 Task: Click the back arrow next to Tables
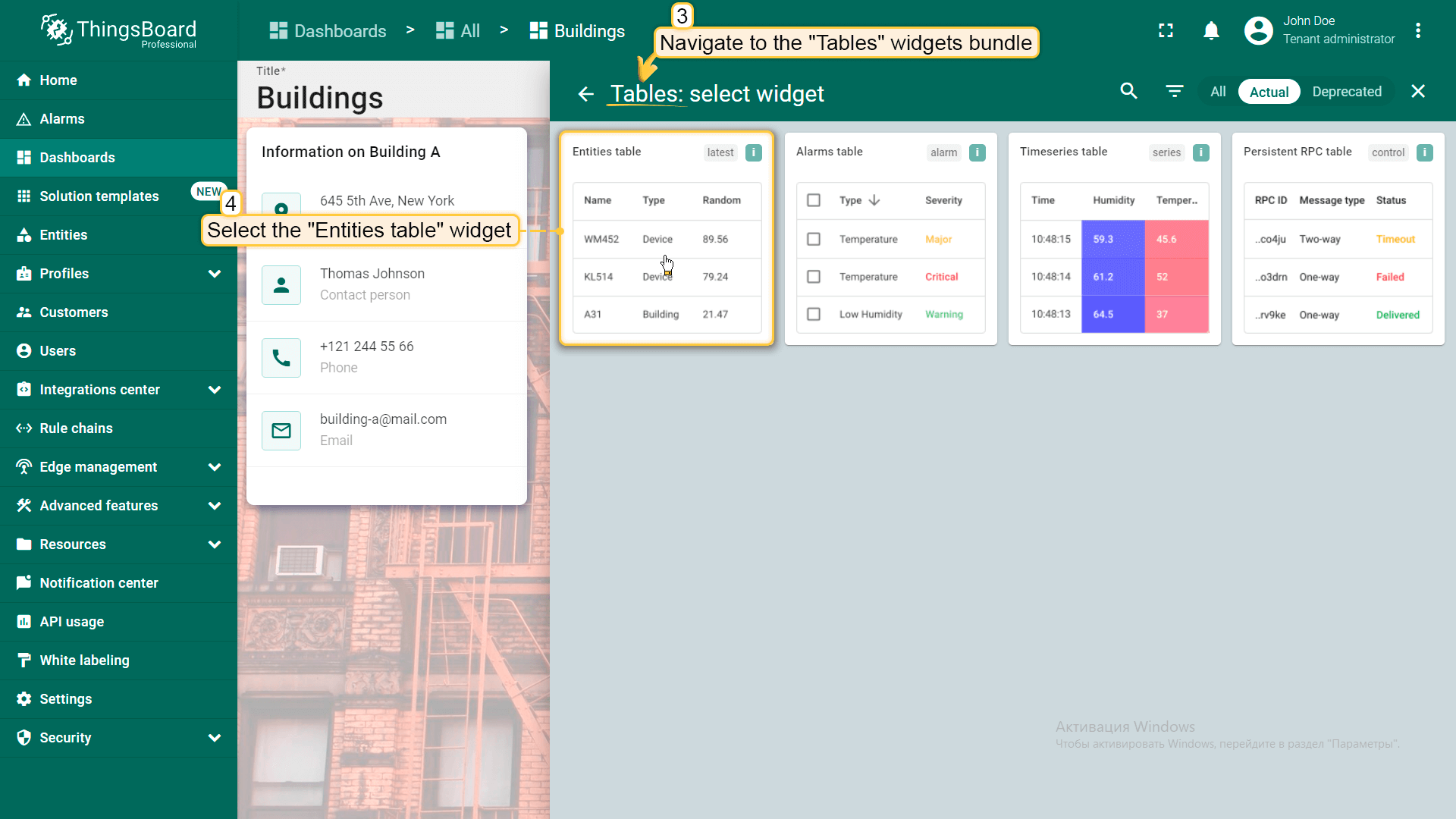pyautogui.click(x=585, y=94)
